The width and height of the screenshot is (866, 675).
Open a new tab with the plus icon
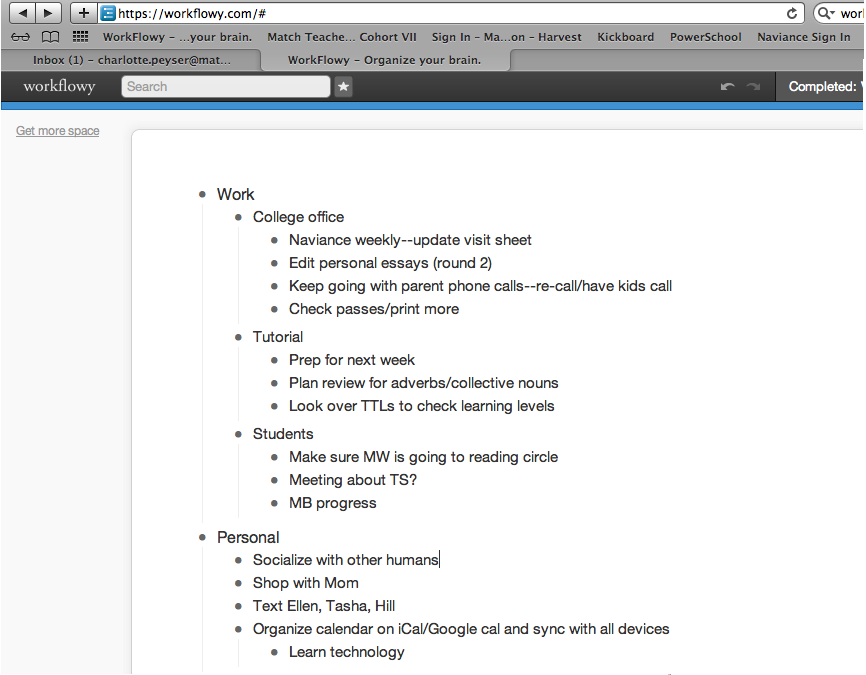click(x=83, y=13)
